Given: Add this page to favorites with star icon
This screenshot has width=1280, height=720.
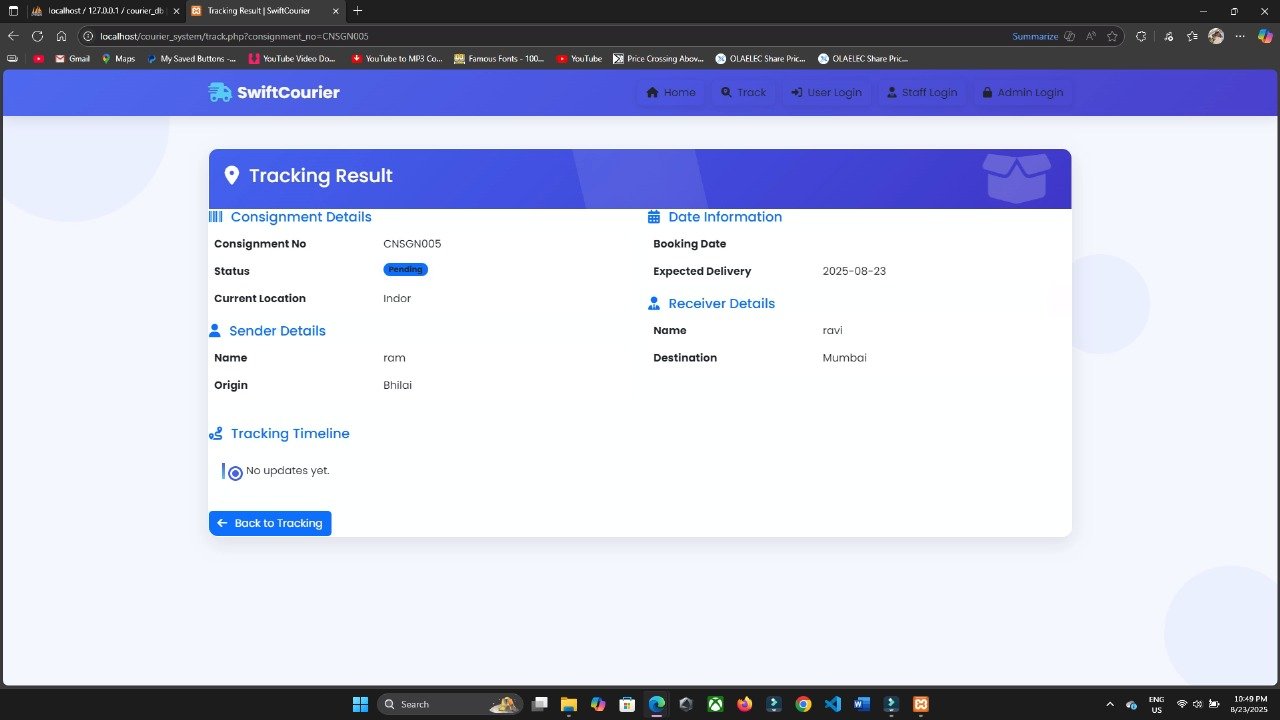Looking at the screenshot, I should point(1112,36).
